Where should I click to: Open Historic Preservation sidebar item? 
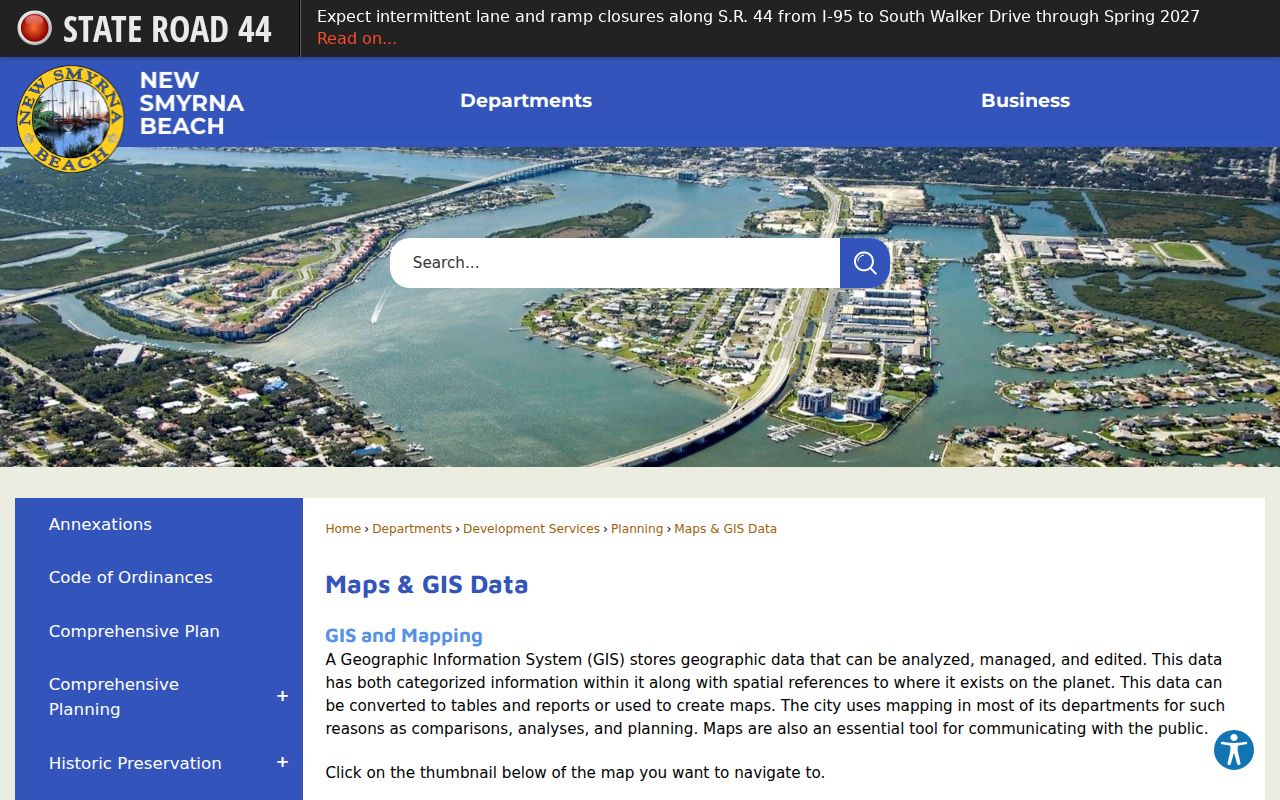coord(135,763)
